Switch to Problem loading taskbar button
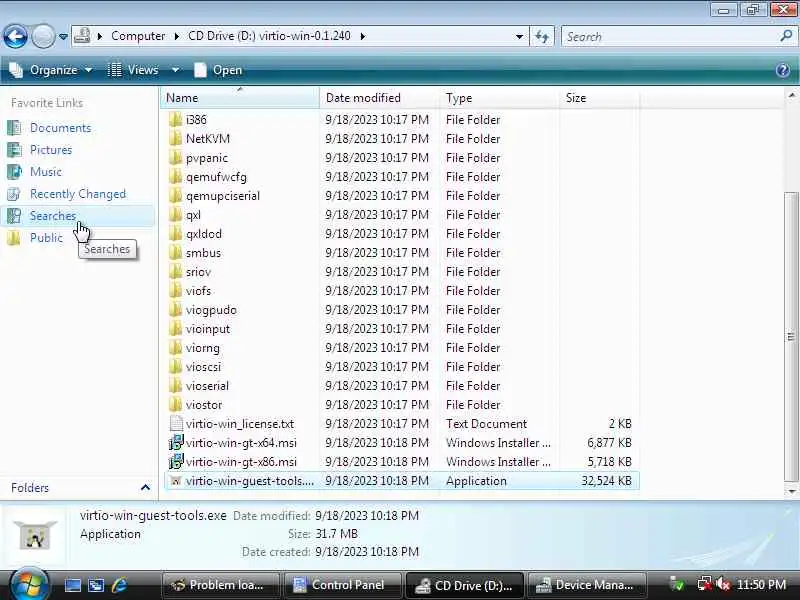 coord(221,585)
